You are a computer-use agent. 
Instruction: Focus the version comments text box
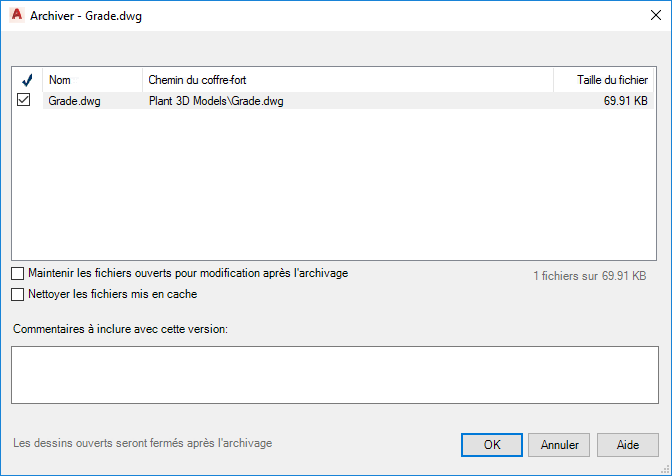pos(335,375)
